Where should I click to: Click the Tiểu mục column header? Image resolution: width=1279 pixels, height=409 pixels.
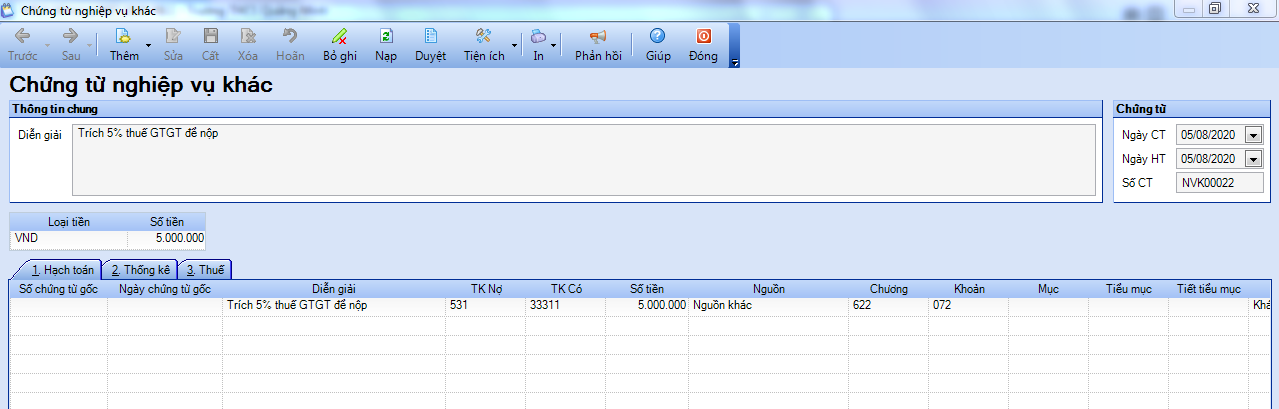pyautogui.click(x=1128, y=289)
